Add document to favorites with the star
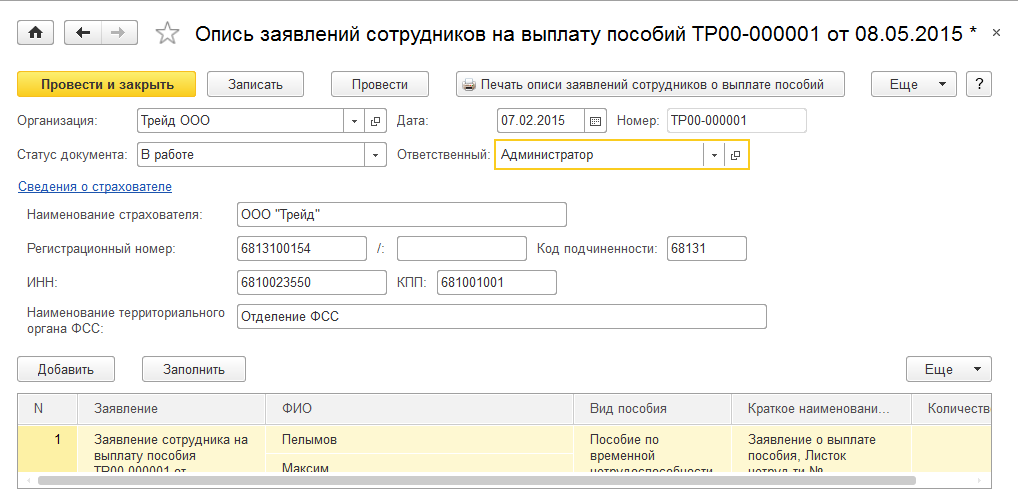Image resolution: width=1018 pixels, height=492 pixels. point(168,34)
